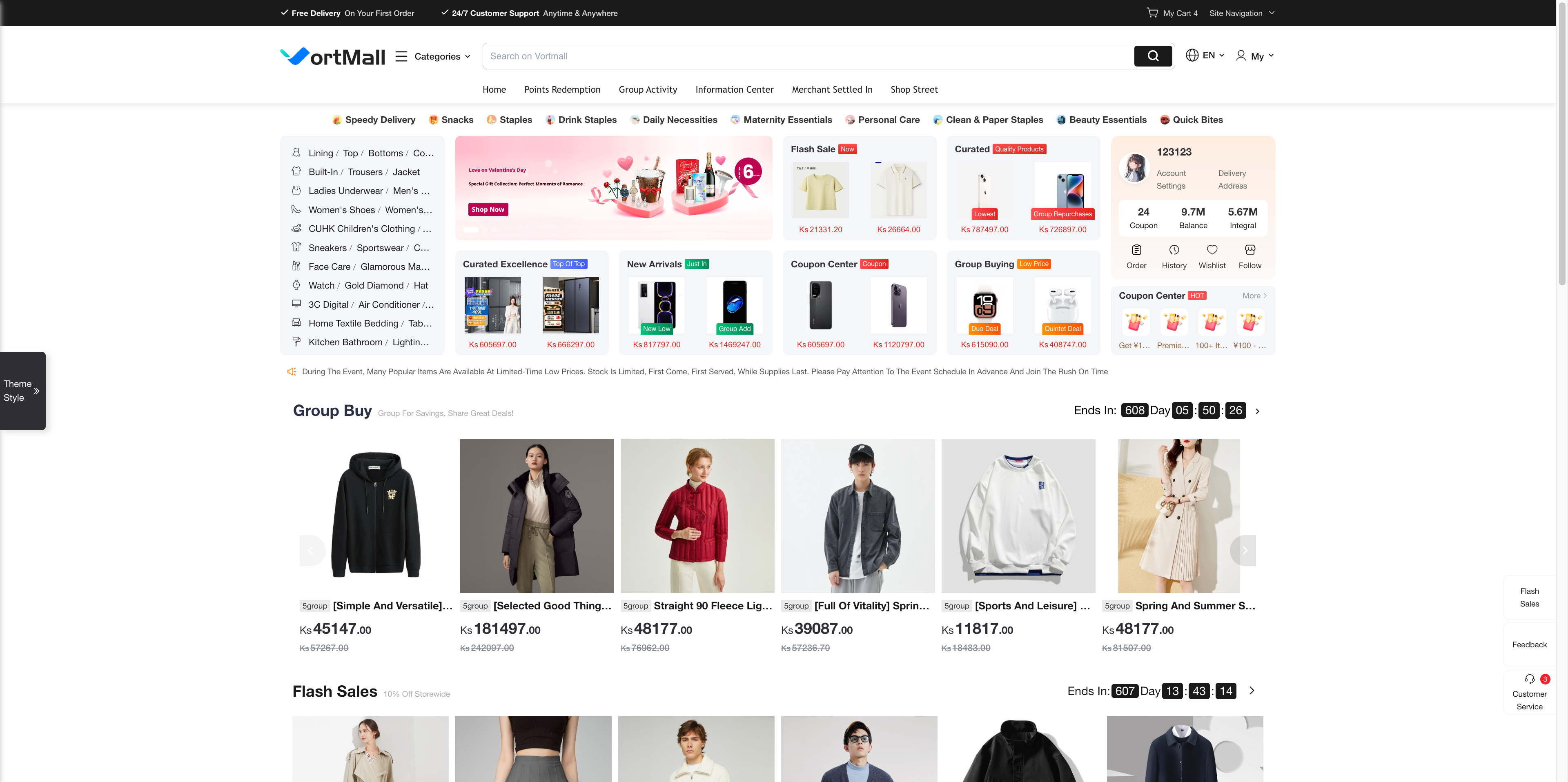Open Information Center nav item
The height and width of the screenshot is (782, 1568).
[734, 89]
